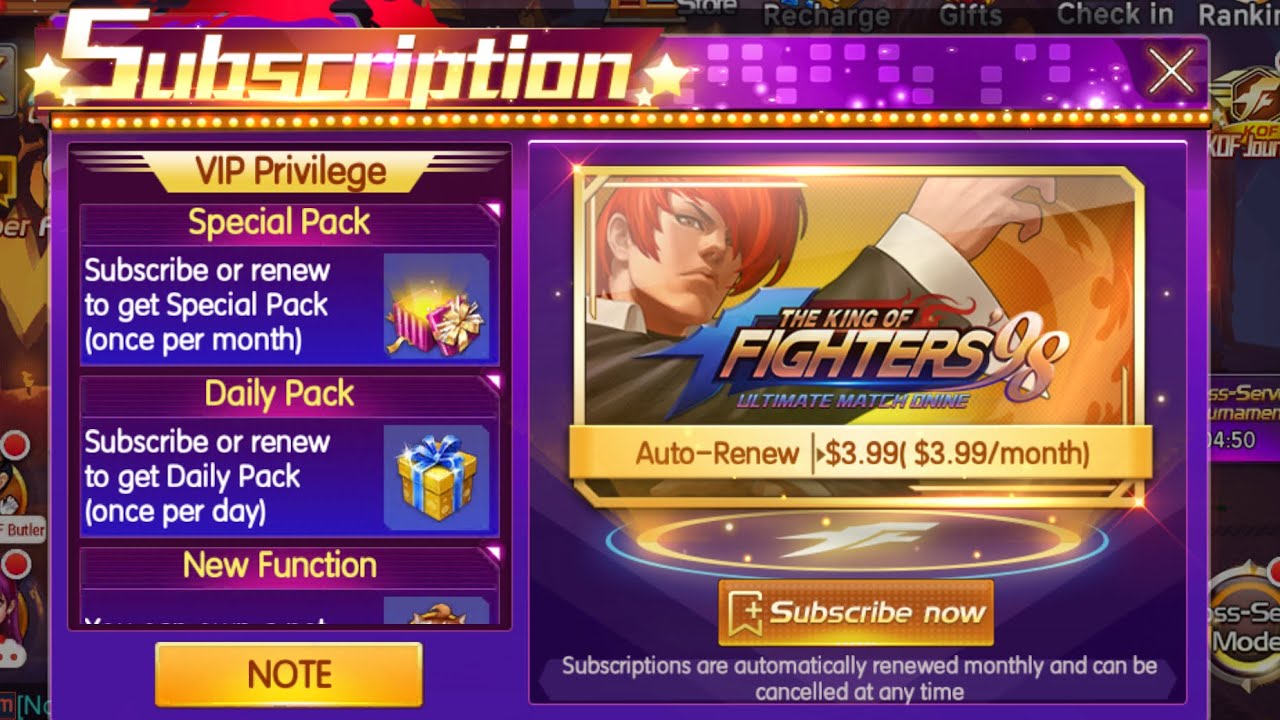This screenshot has height=720, width=1280.
Task: Open the Ranking menu at top
Action: click(1238, 15)
